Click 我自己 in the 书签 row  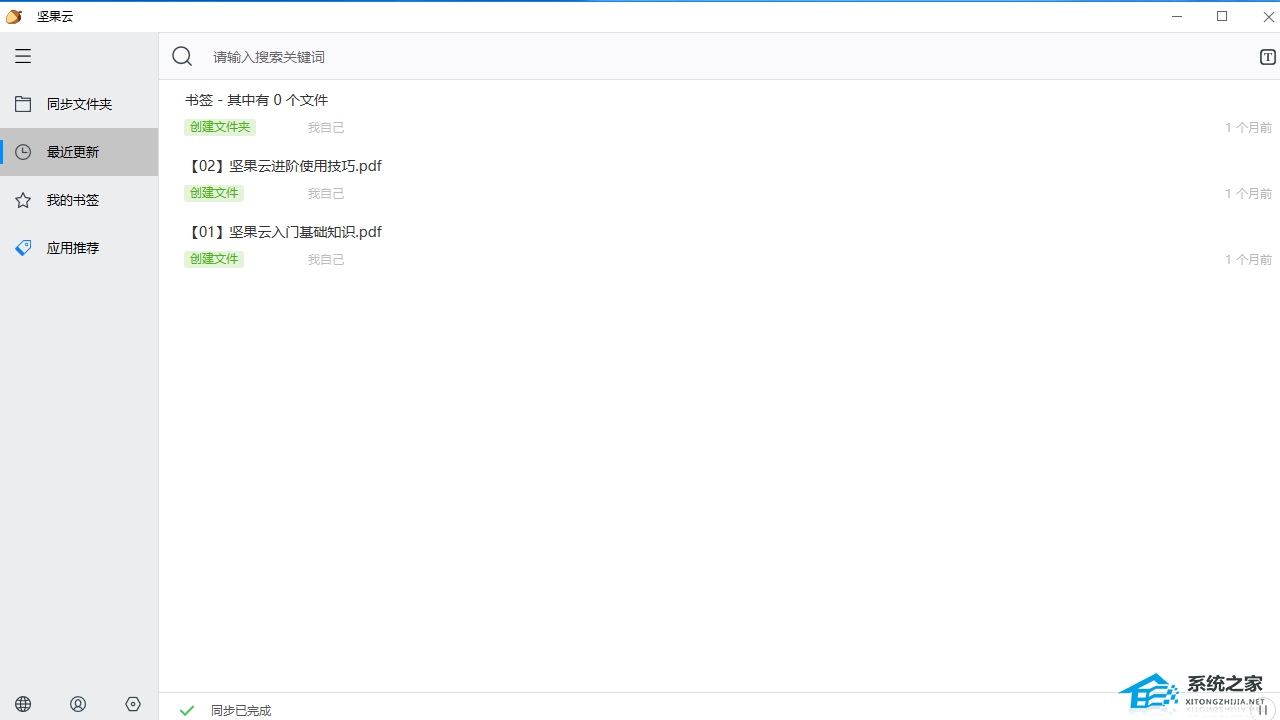pyautogui.click(x=326, y=128)
